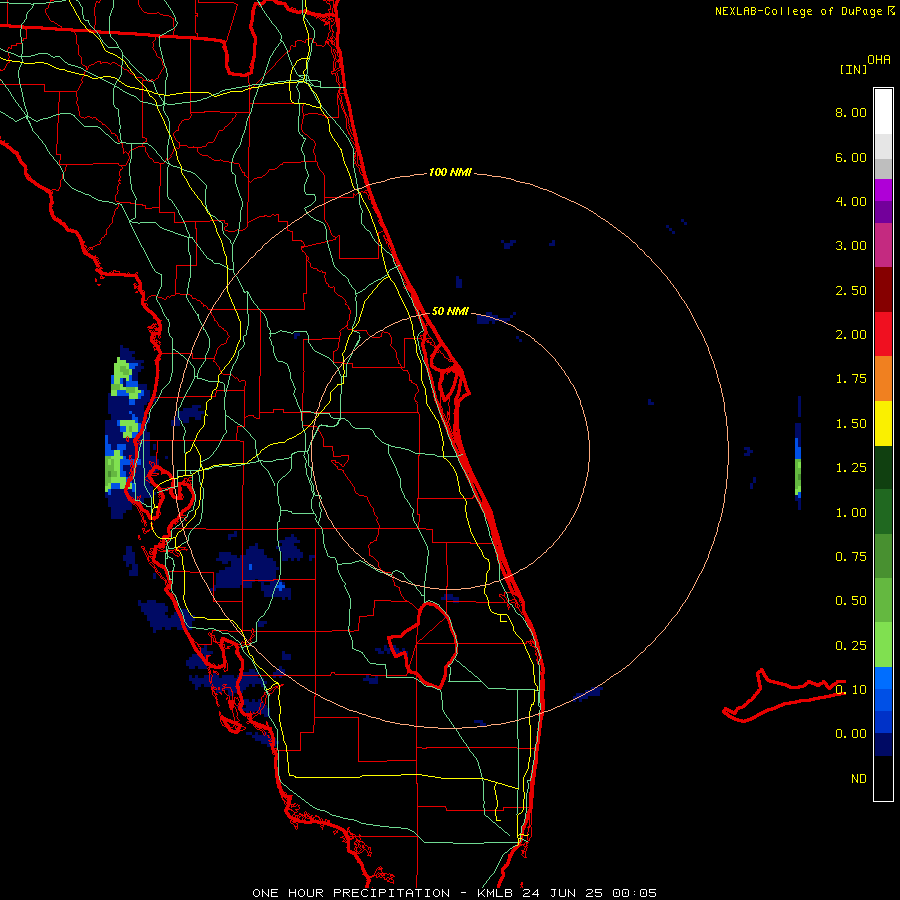Image resolution: width=900 pixels, height=900 pixels.
Task: Click the 50 NMI range ring label
Action: click(x=450, y=311)
